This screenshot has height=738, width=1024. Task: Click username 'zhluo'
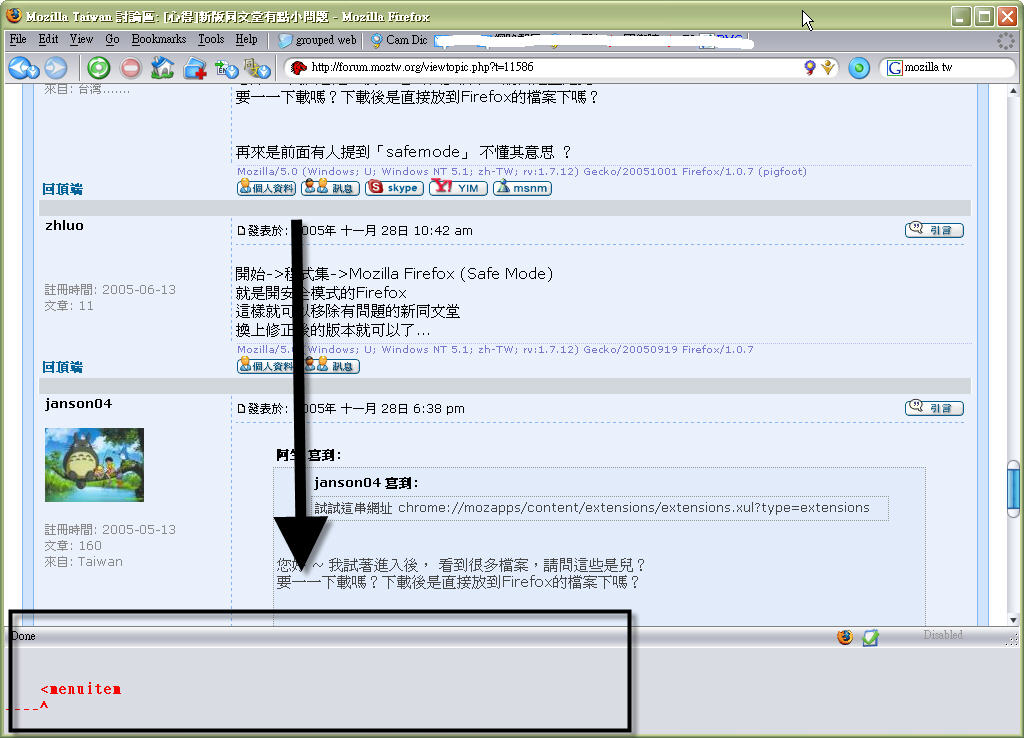coord(65,225)
